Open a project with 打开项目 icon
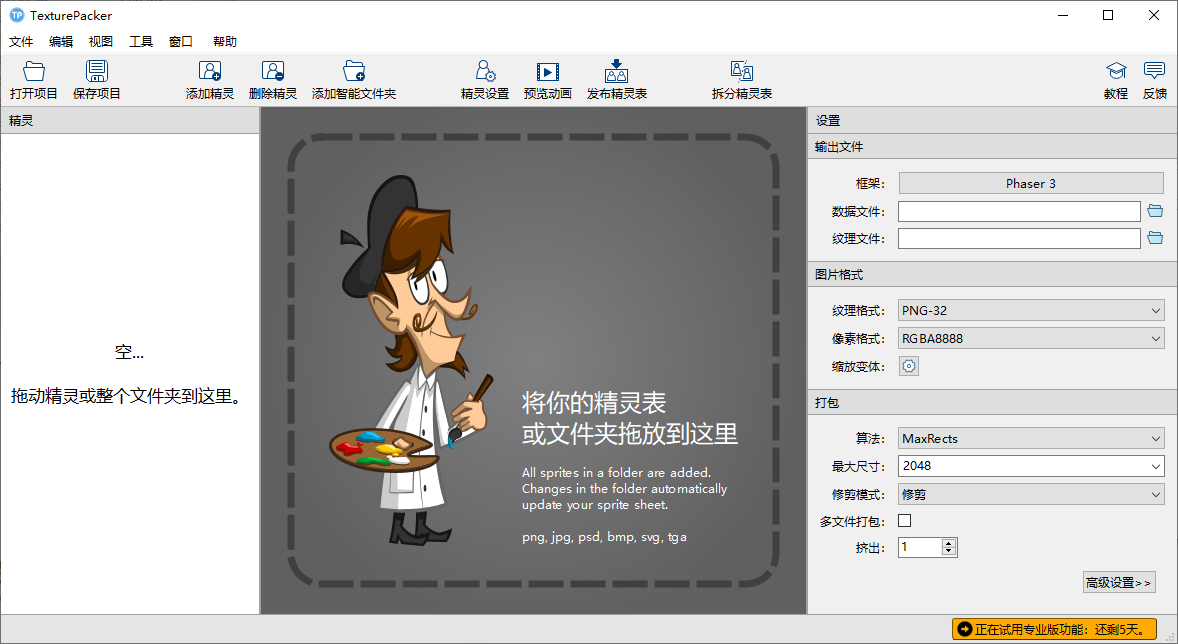This screenshot has width=1178, height=644. click(34, 80)
